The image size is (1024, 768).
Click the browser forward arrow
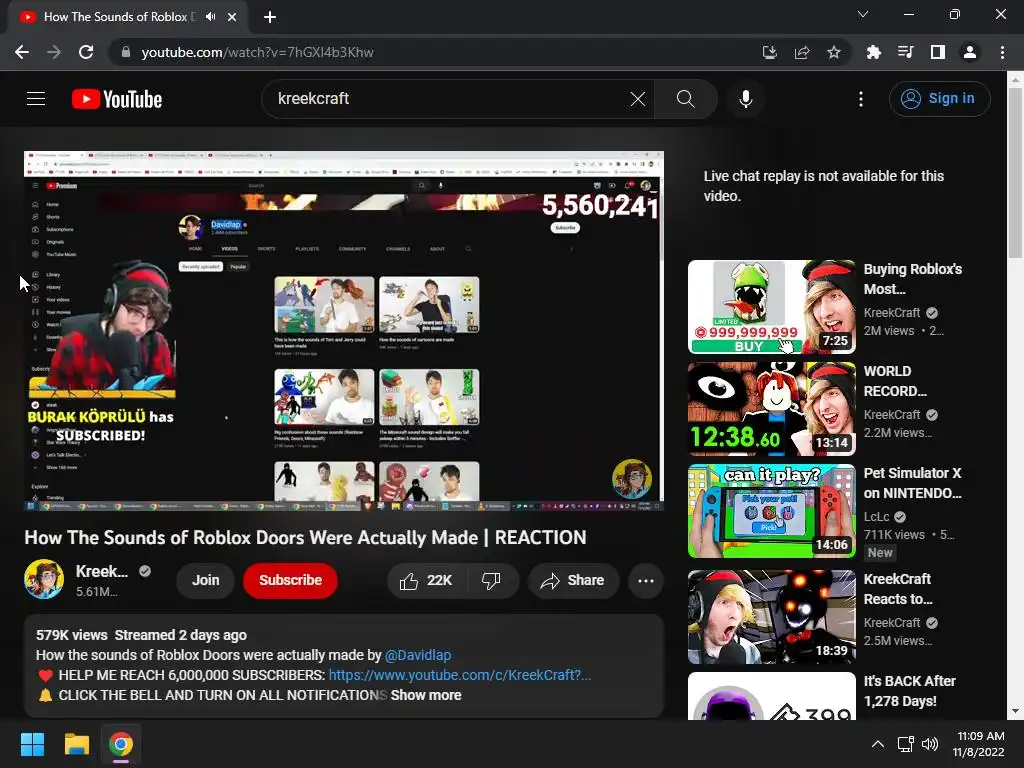tap(54, 52)
